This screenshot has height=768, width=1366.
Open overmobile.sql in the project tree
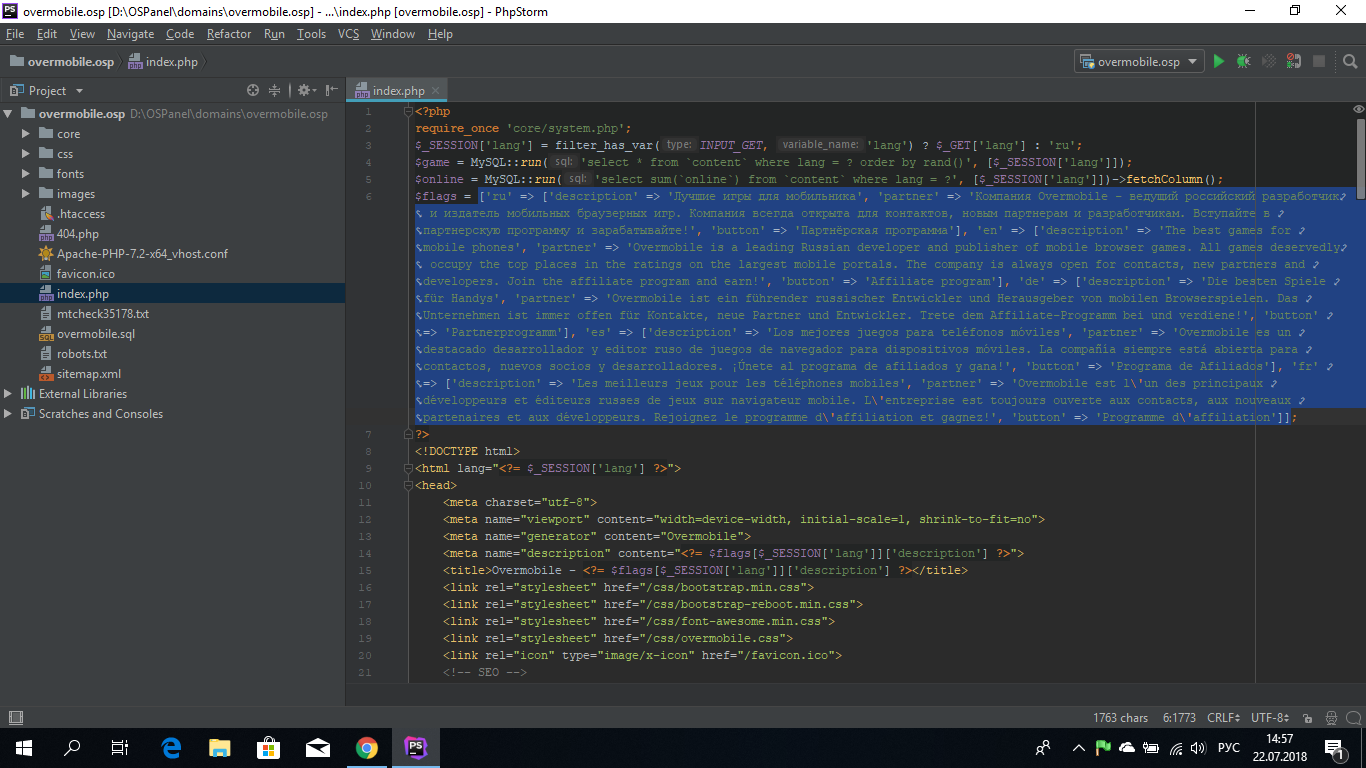(95, 334)
